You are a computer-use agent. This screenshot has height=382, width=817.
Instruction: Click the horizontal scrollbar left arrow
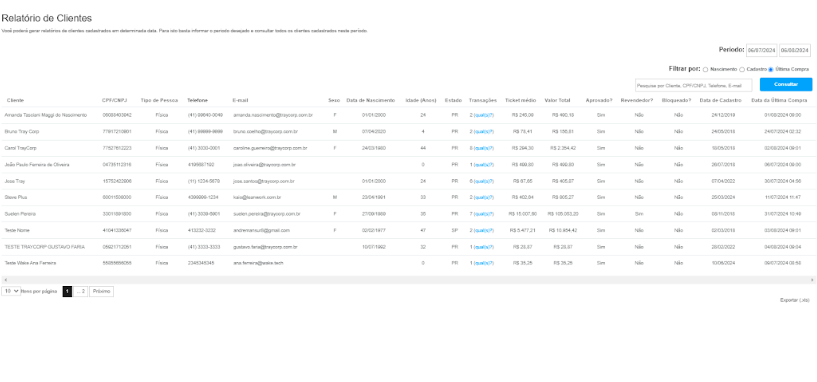click(x=5, y=280)
